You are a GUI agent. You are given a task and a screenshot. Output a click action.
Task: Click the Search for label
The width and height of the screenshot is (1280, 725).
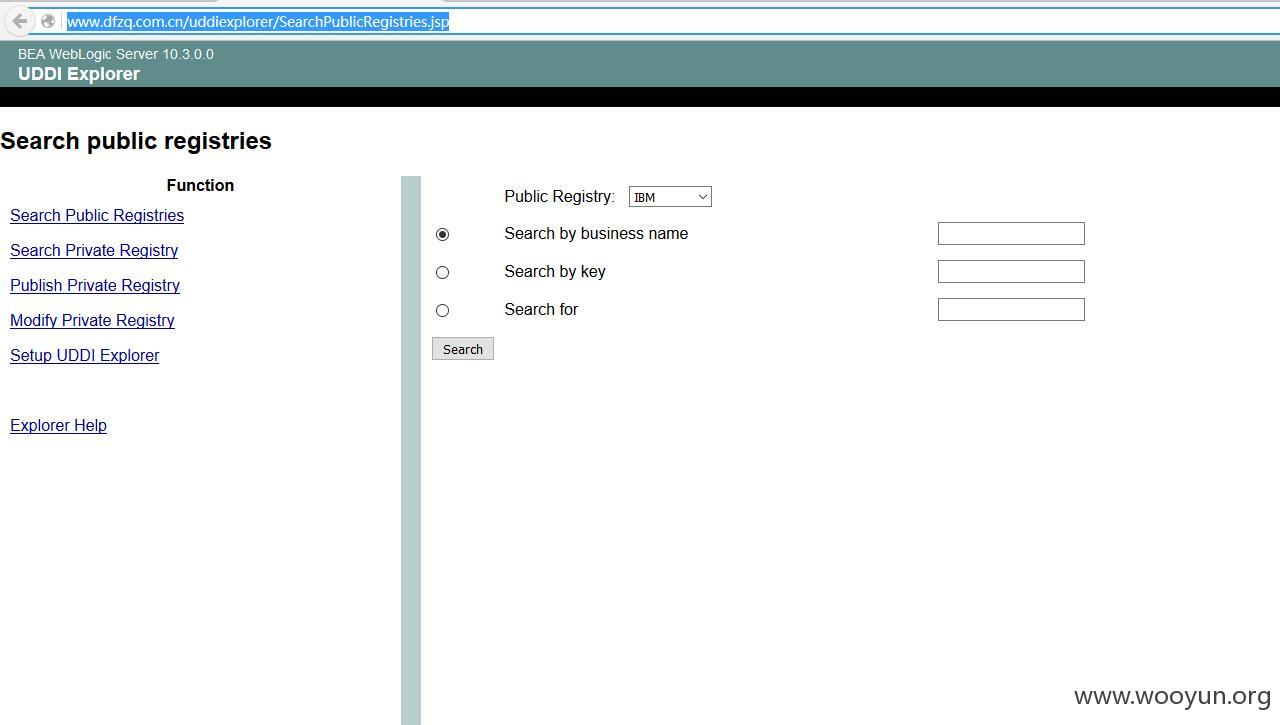[x=541, y=309]
